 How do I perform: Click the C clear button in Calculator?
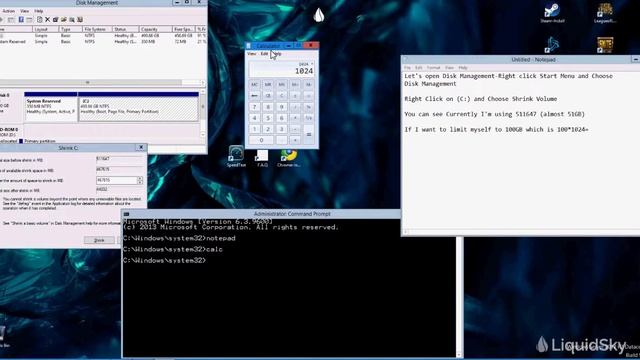(281, 96)
